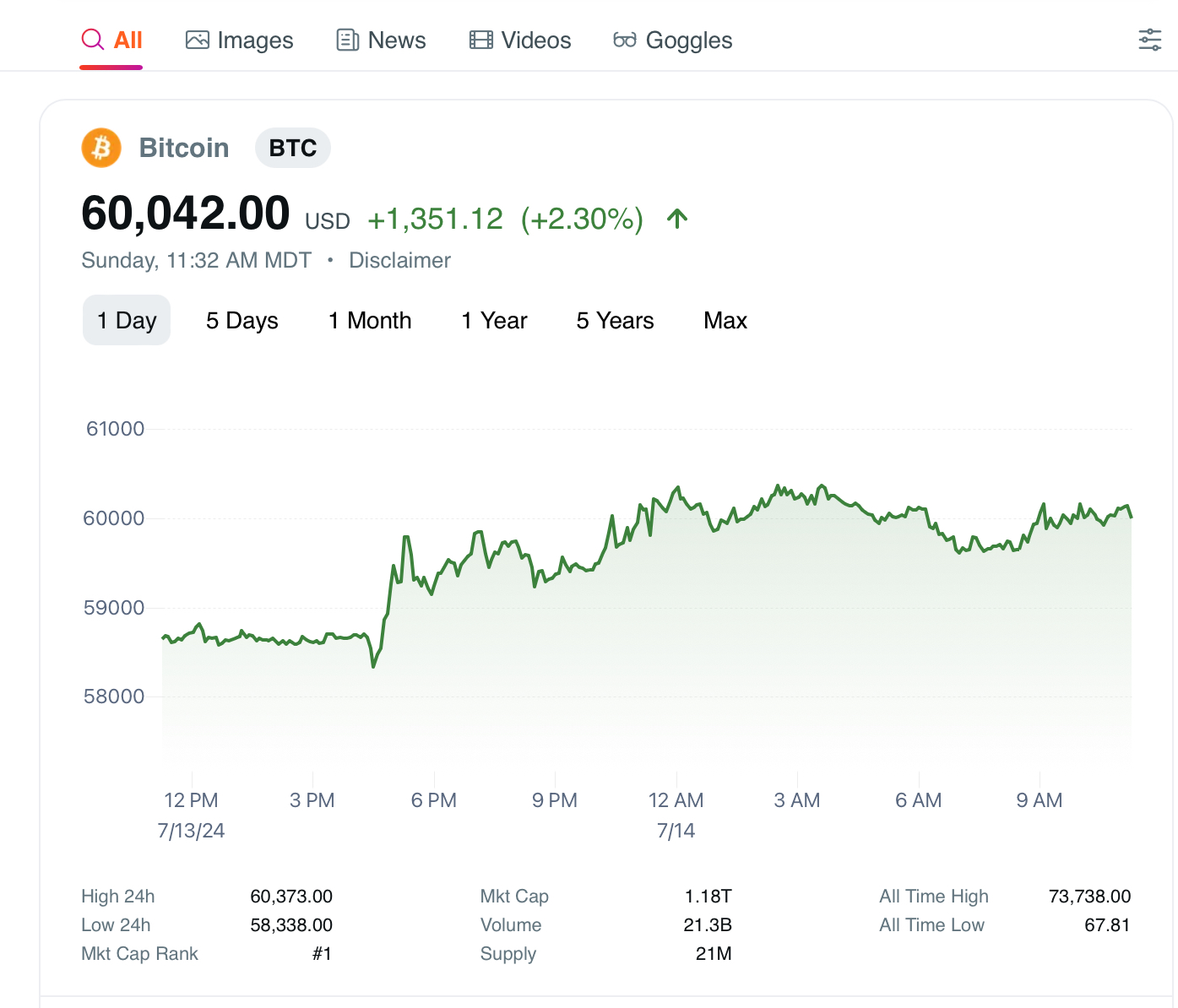Click the glasses icon beside Goggles
This screenshot has width=1178, height=1008.
(625, 40)
